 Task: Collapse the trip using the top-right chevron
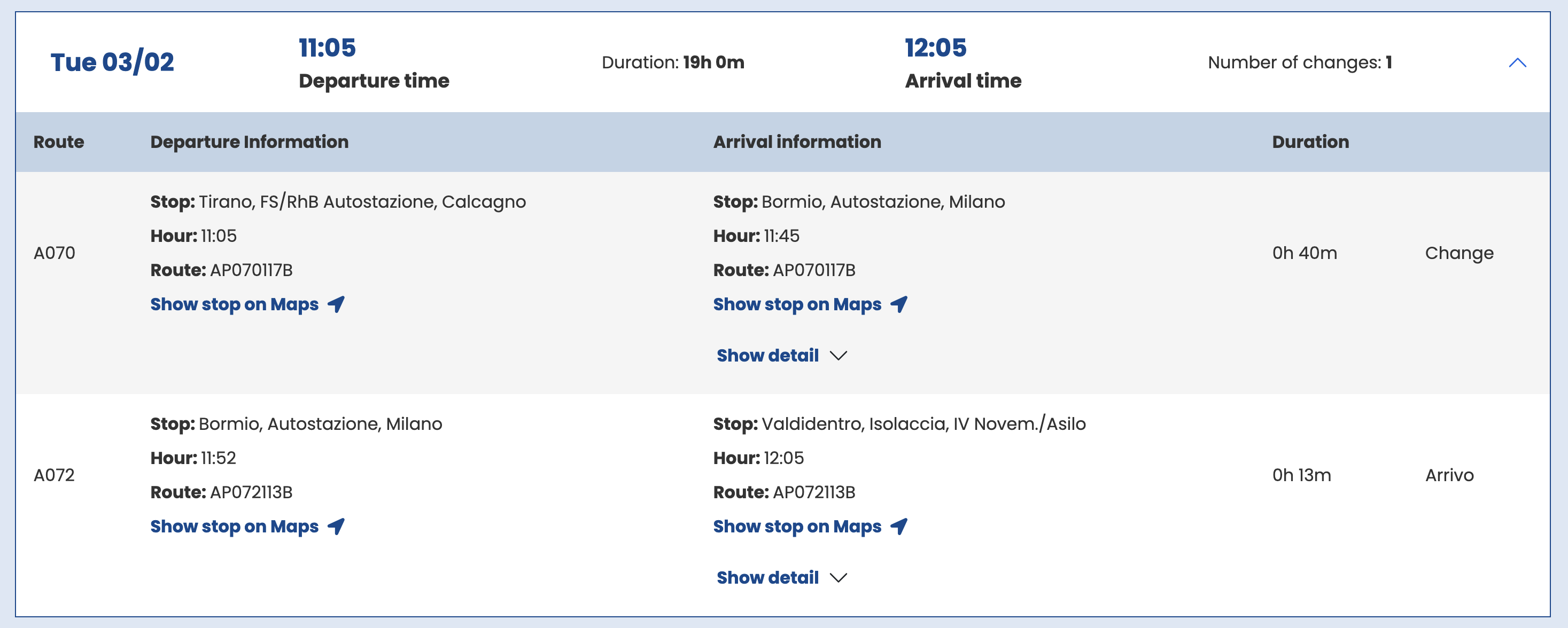click(1517, 62)
